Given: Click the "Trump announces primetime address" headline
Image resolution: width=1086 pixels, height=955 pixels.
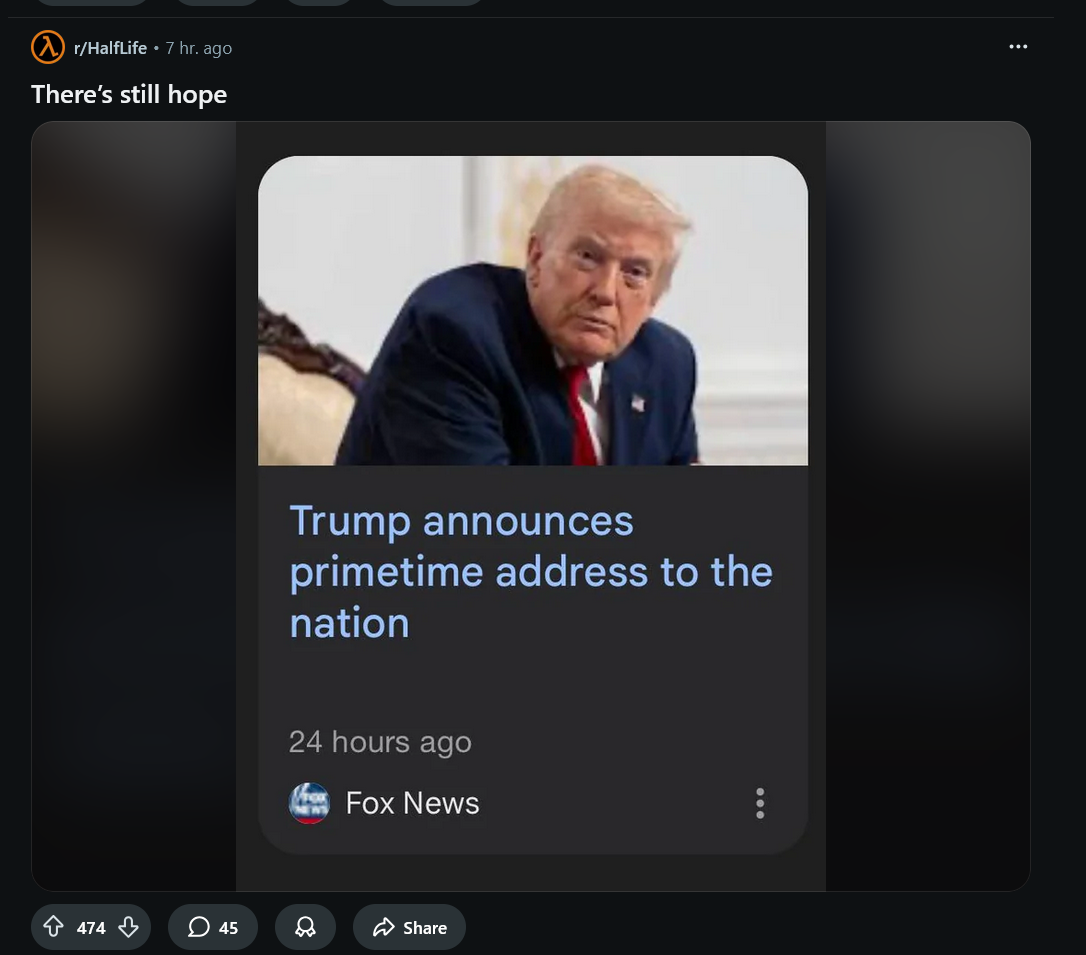Looking at the screenshot, I should pyautogui.click(x=531, y=571).
